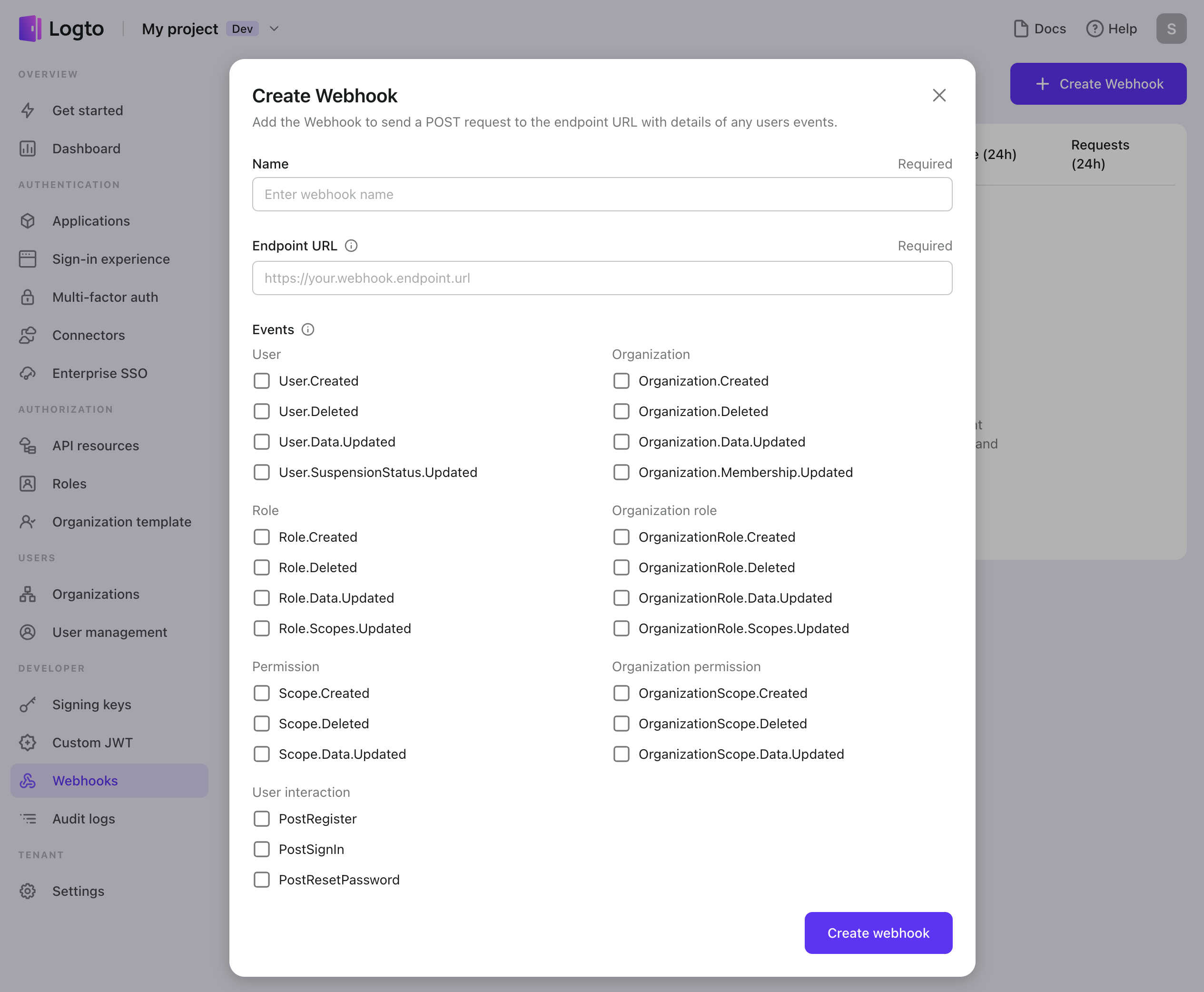This screenshot has width=1204, height=992.
Task: Click the Events info tooltip icon
Action: pyautogui.click(x=307, y=328)
